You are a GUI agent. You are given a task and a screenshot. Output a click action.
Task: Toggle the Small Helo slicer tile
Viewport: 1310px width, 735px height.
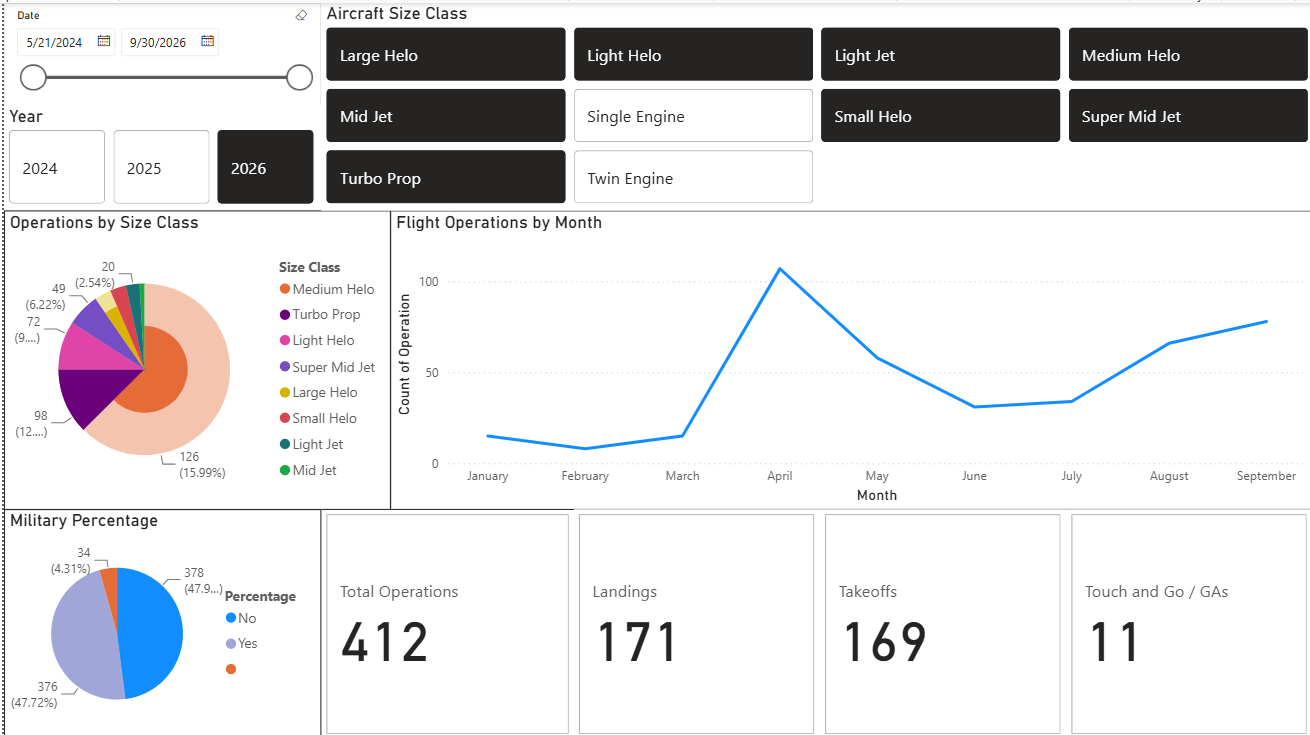(940, 116)
